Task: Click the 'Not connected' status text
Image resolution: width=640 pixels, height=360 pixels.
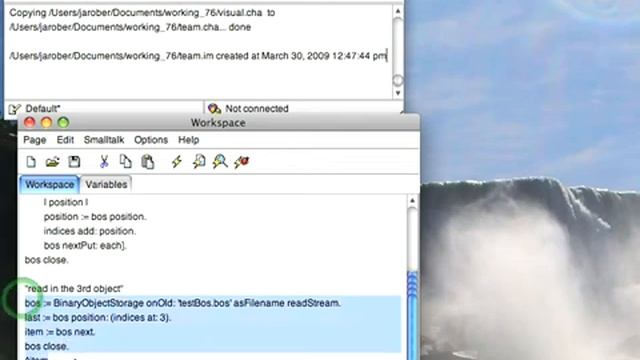Action: (x=257, y=109)
